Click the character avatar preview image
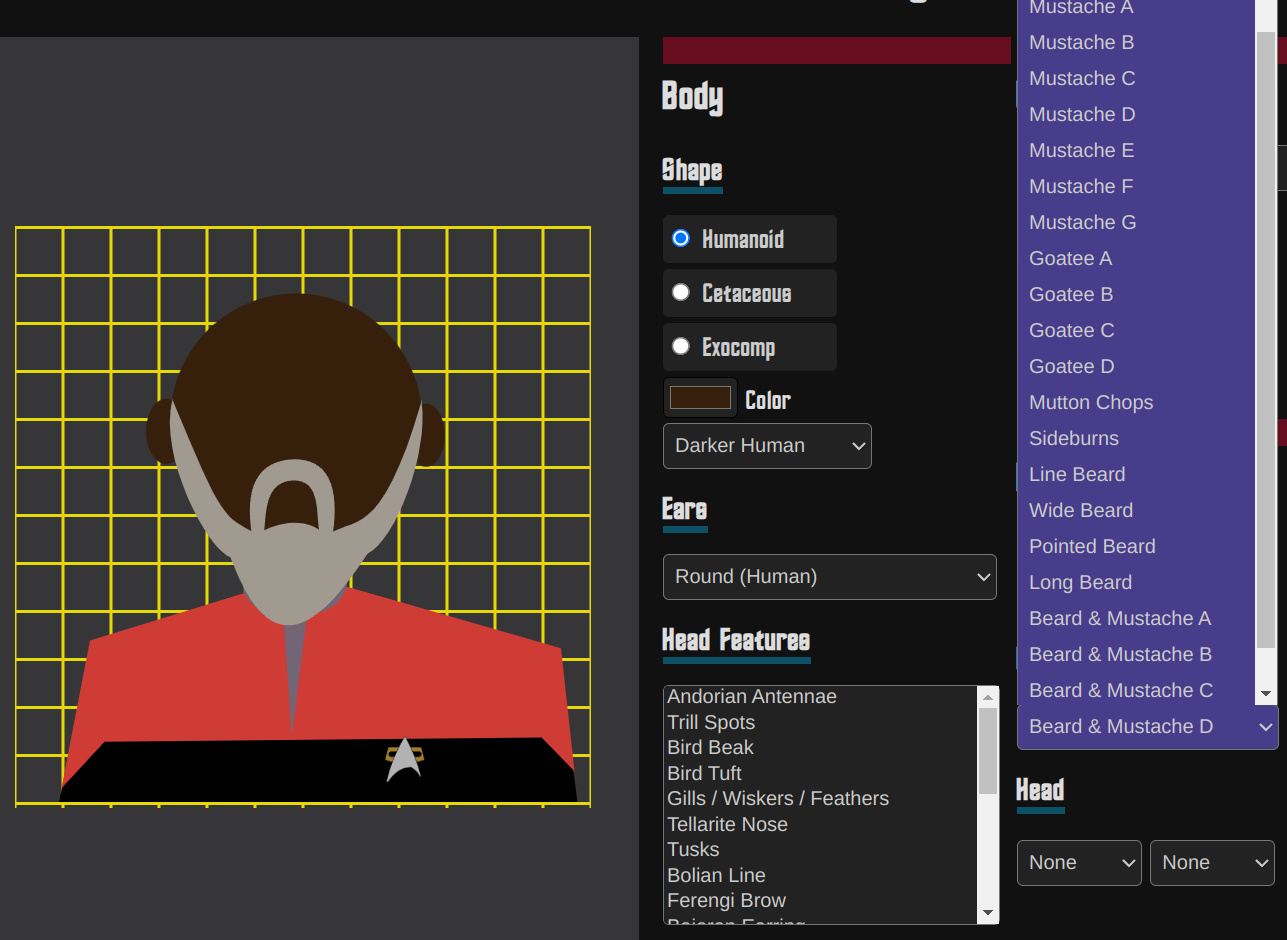This screenshot has height=940, width=1287. [x=303, y=516]
